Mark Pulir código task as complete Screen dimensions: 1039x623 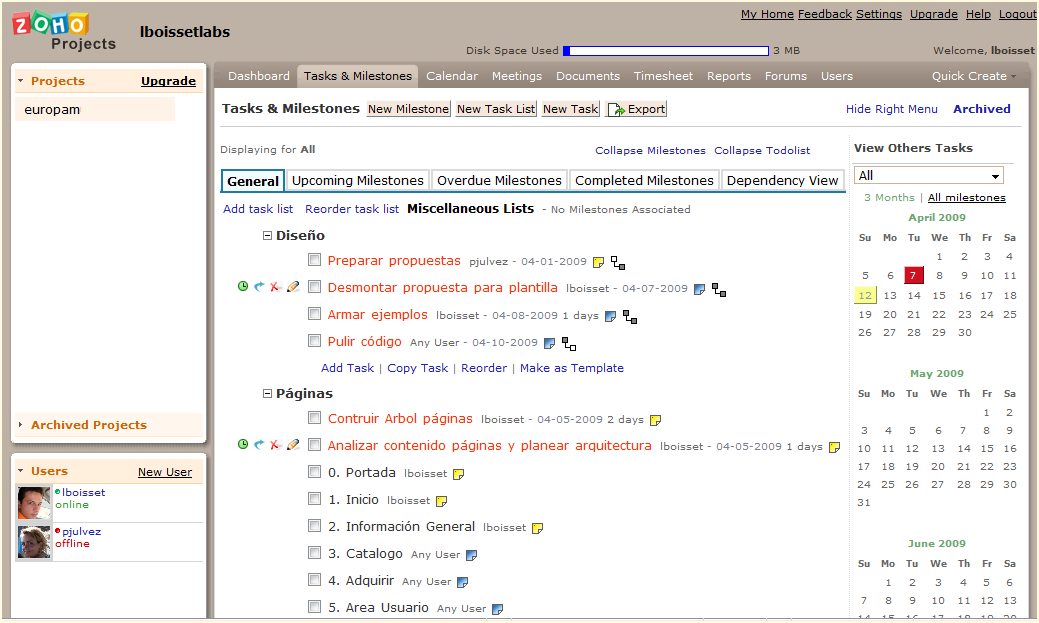click(314, 341)
